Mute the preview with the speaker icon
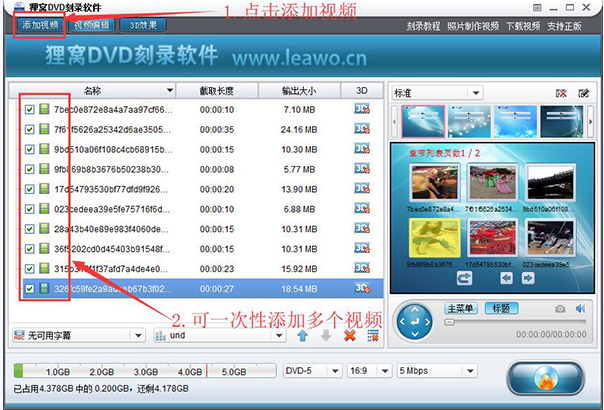The width and height of the screenshot is (604, 410). click(581, 308)
